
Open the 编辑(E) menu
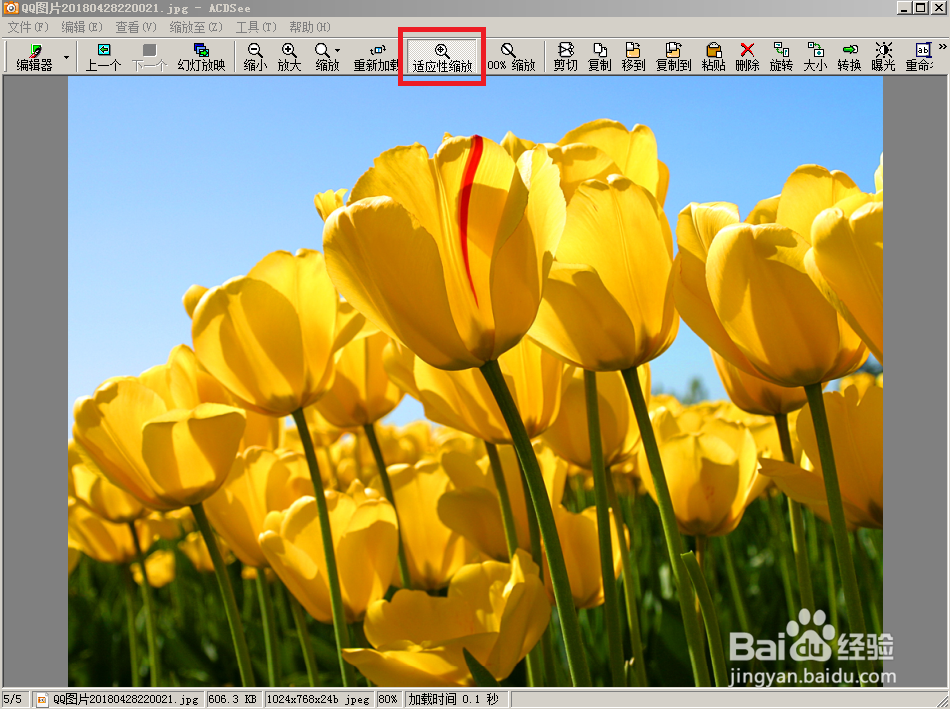coord(82,27)
